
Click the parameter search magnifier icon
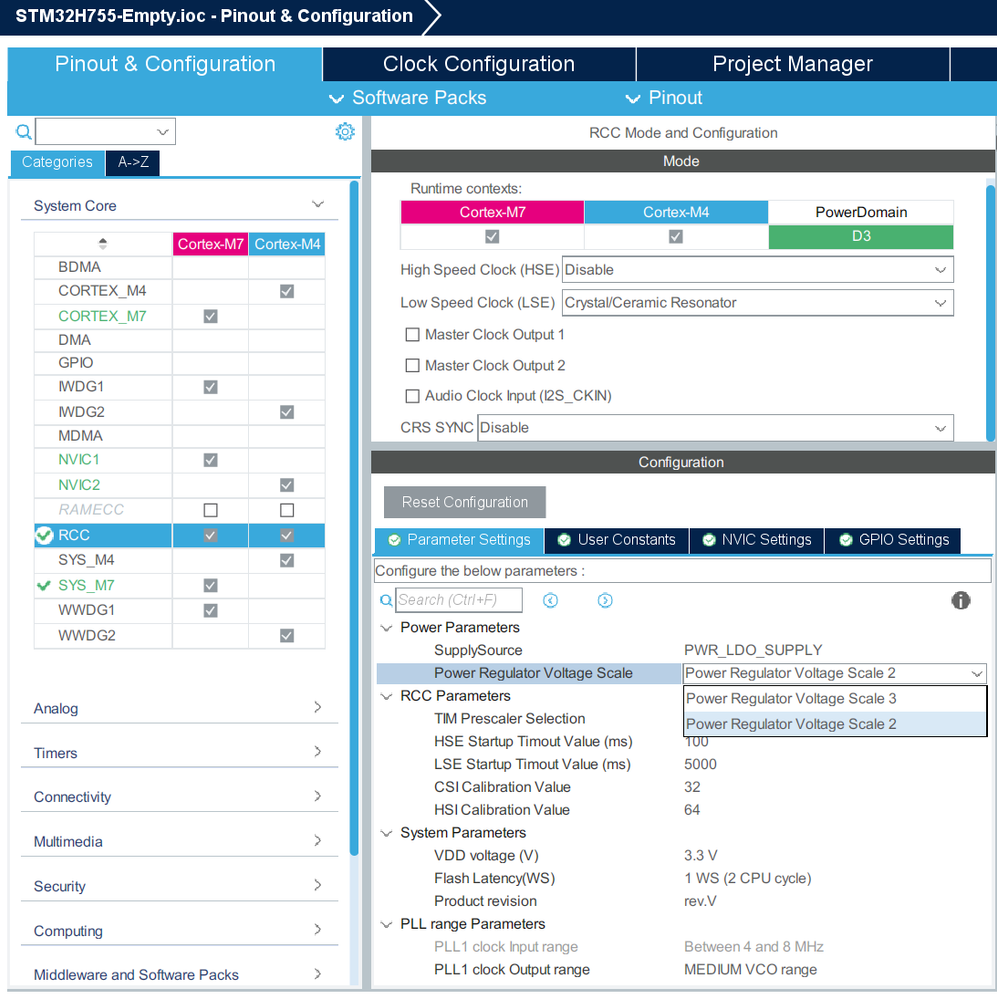[x=386, y=600]
